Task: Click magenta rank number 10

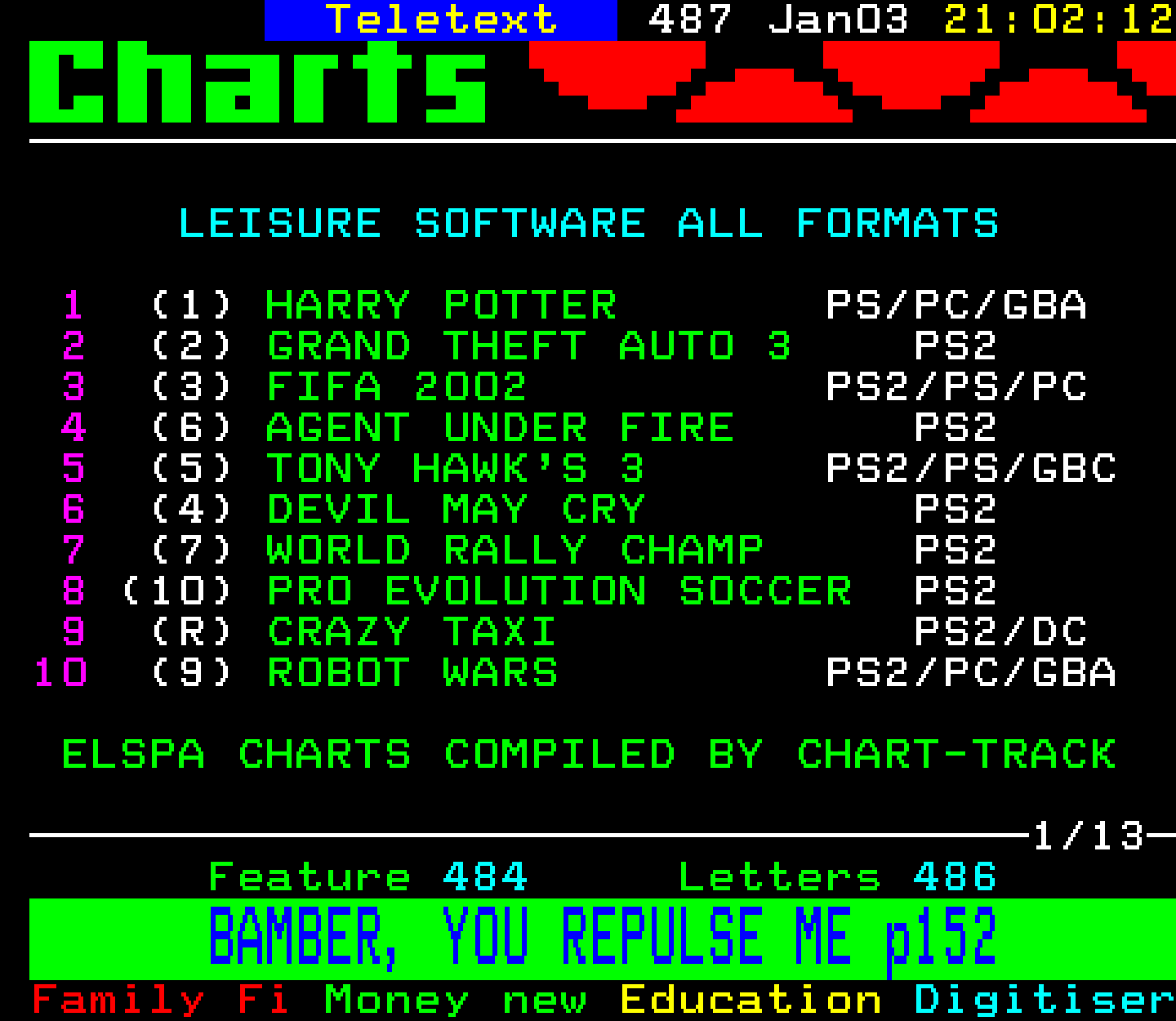Action: point(60,673)
